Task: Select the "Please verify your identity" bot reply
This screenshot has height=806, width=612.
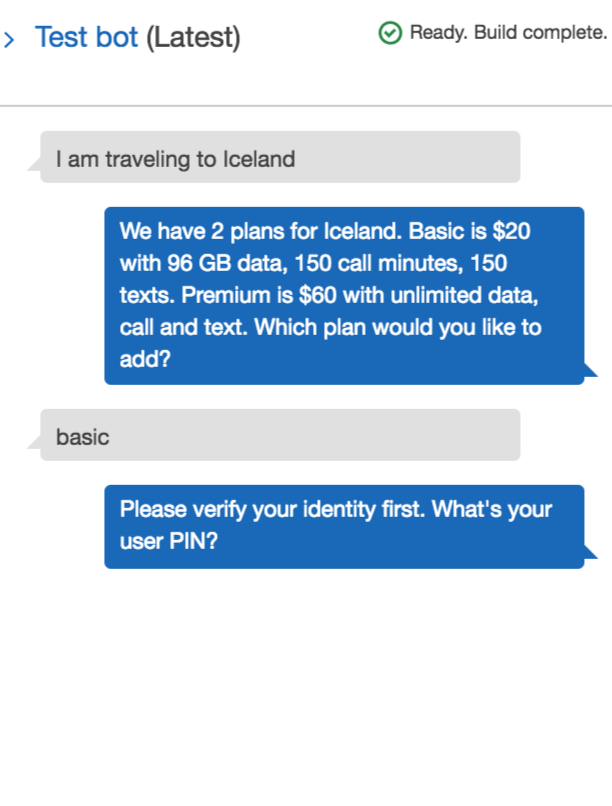Action: 344,526
